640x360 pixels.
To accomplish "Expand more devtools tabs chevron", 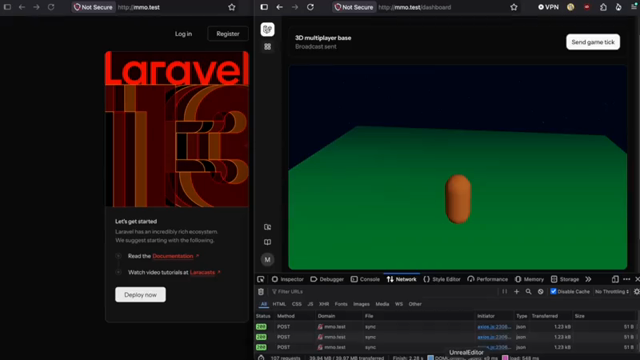I will click(x=588, y=279).
